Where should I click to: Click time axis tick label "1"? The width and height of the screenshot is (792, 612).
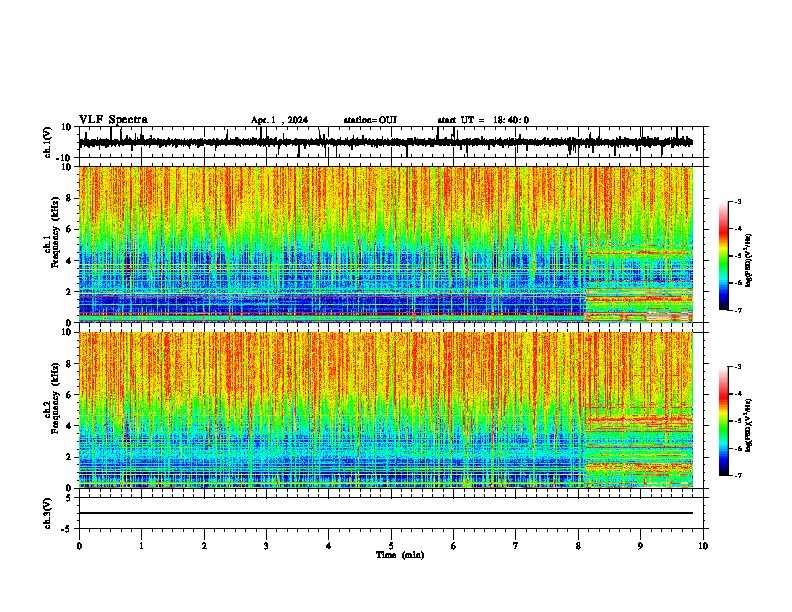click(x=141, y=546)
